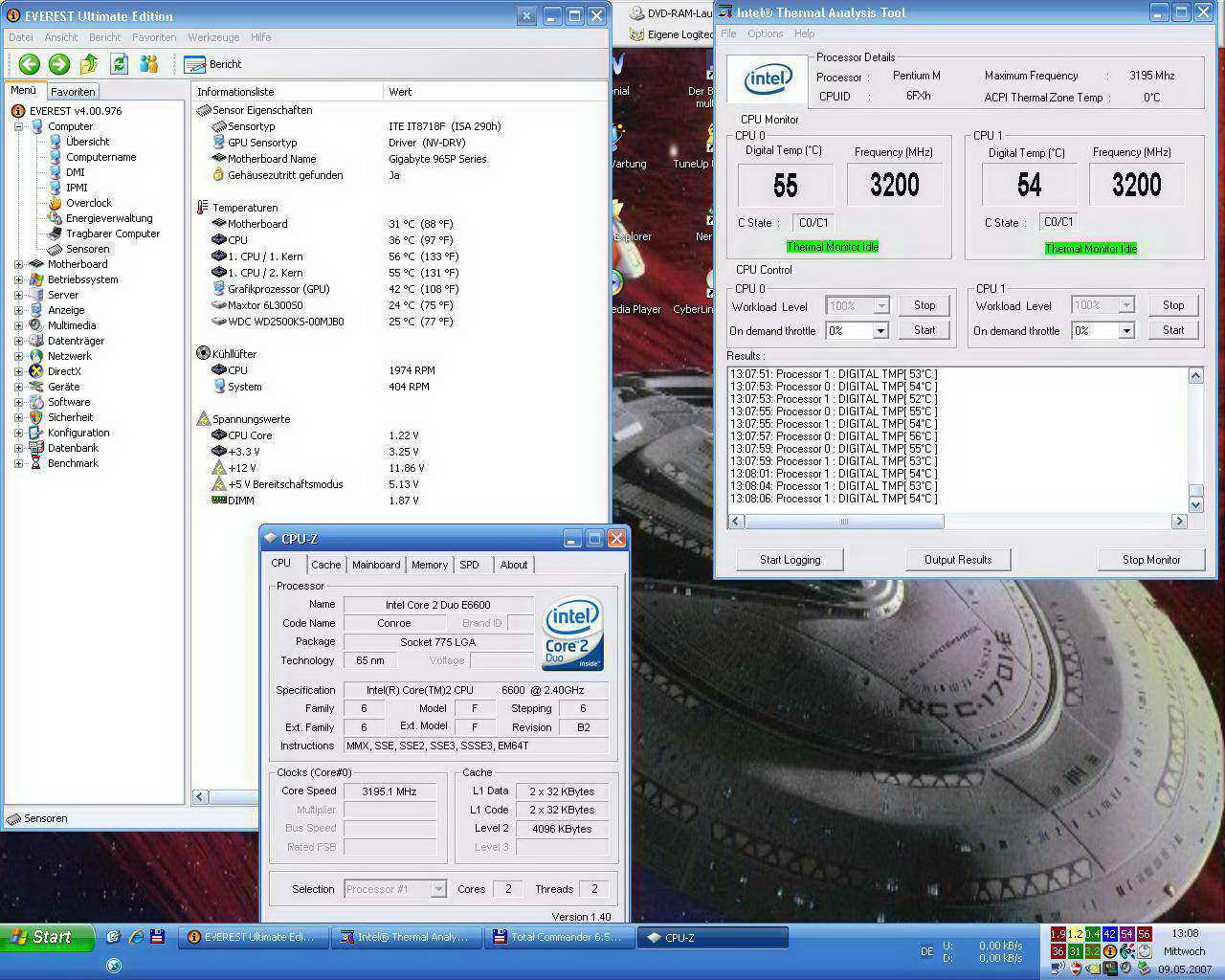Expand the Benchmark tree node

point(18,463)
